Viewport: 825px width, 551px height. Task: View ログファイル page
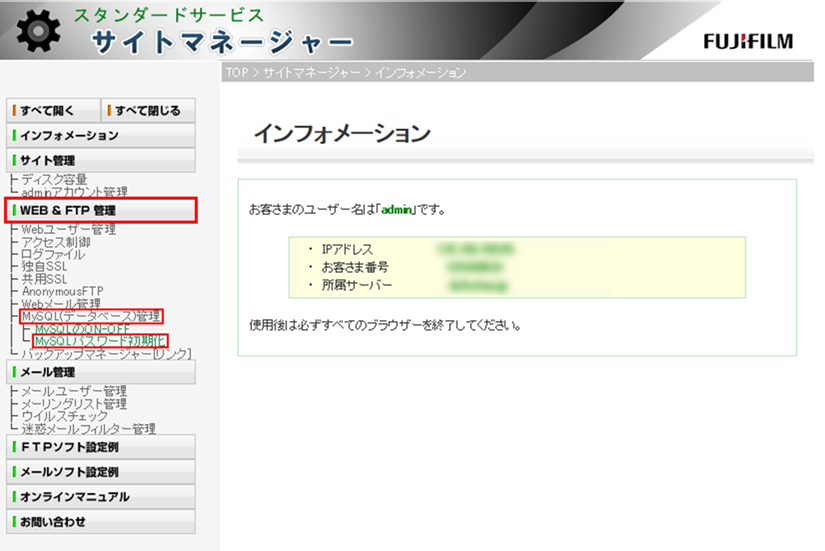click(x=53, y=255)
